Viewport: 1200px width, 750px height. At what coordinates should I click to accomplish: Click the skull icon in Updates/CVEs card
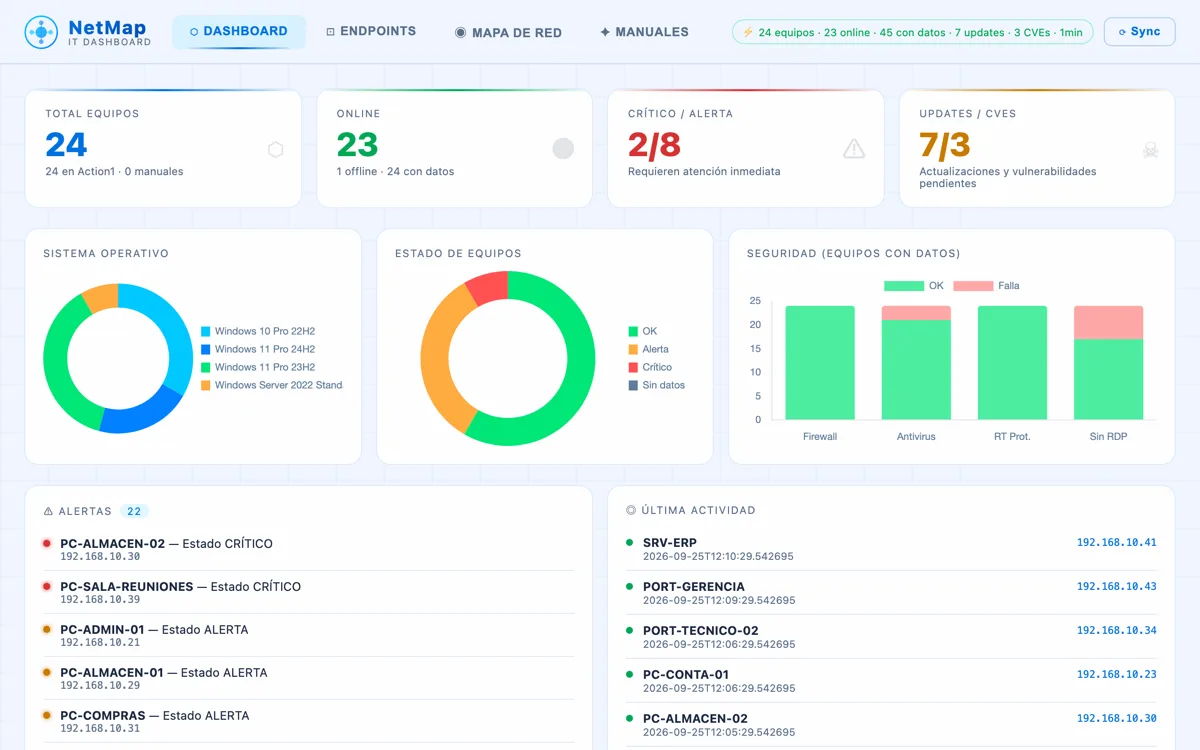pyautogui.click(x=1150, y=151)
